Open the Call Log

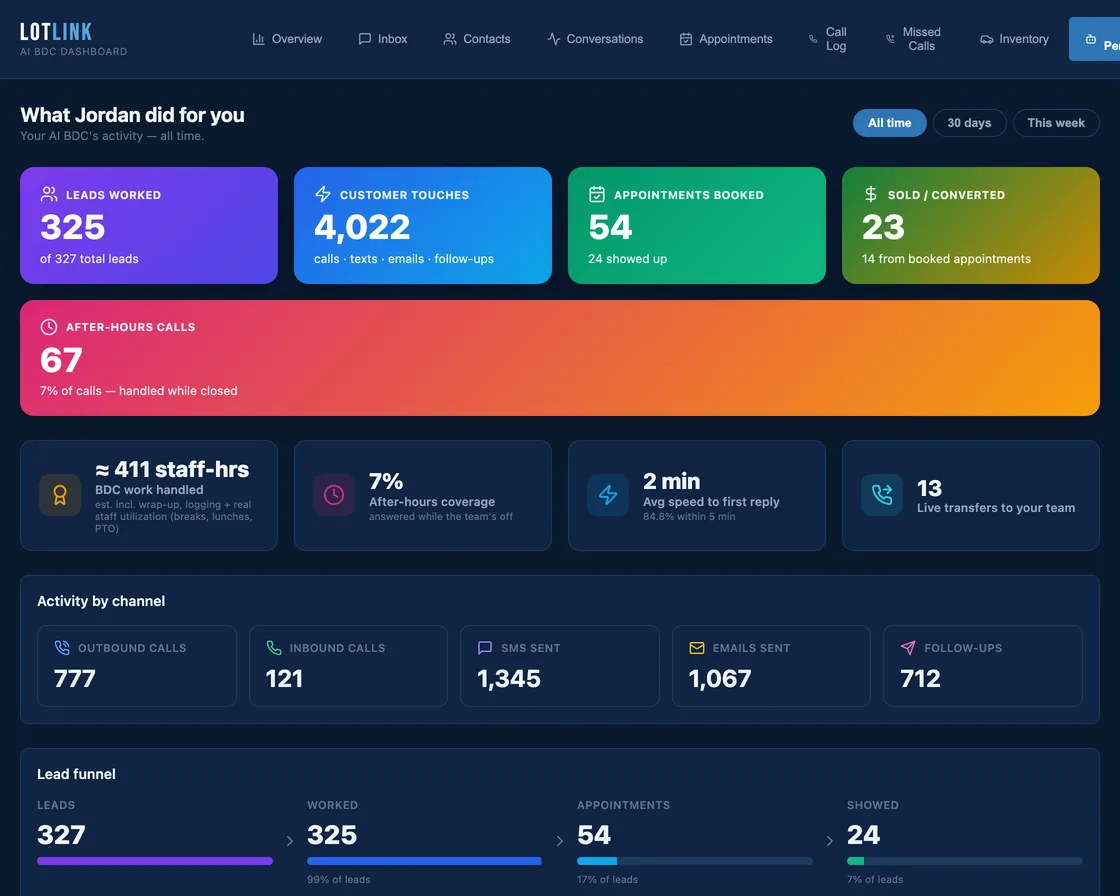(x=828, y=39)
